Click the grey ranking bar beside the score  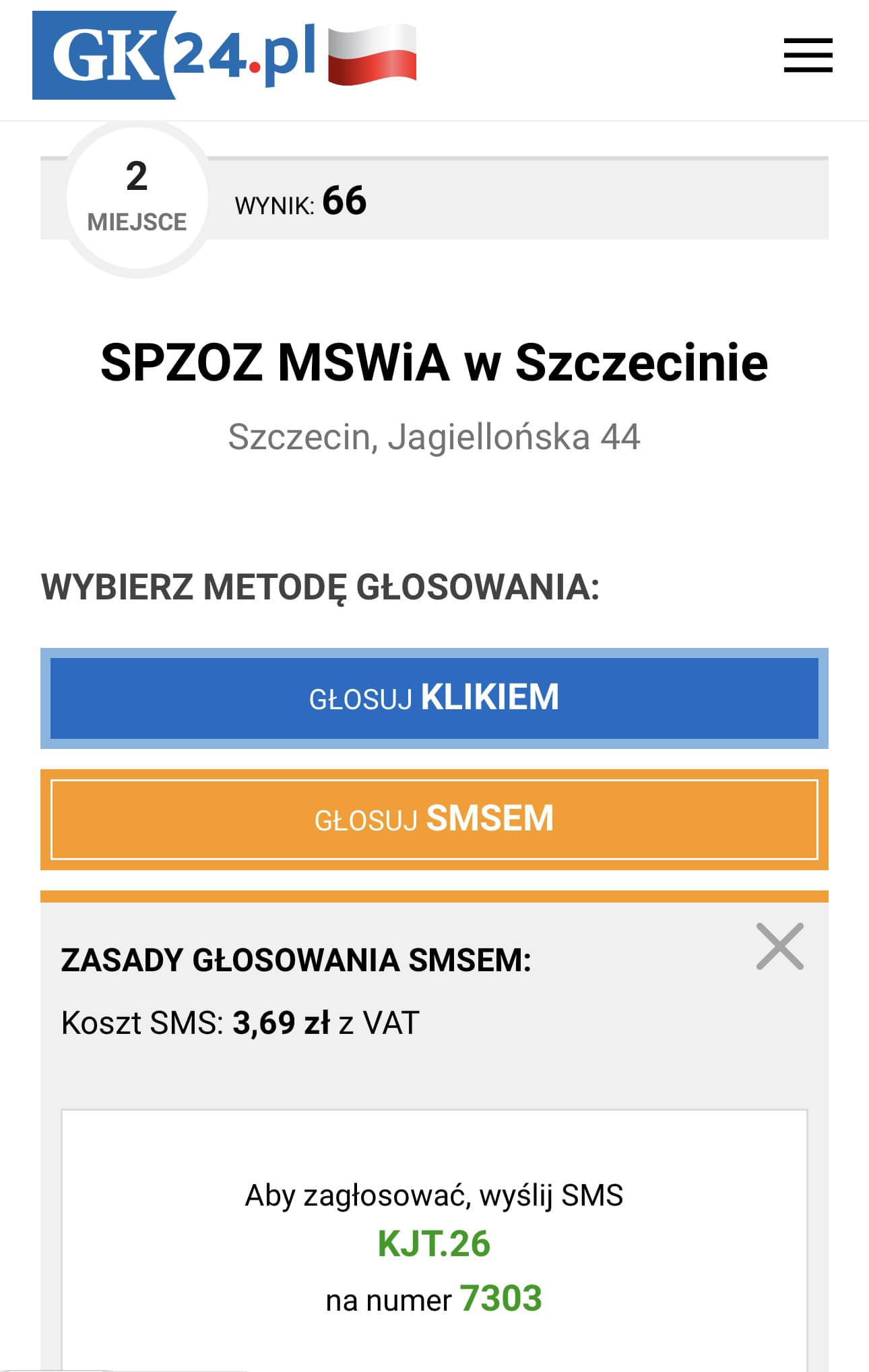[593, 199]
